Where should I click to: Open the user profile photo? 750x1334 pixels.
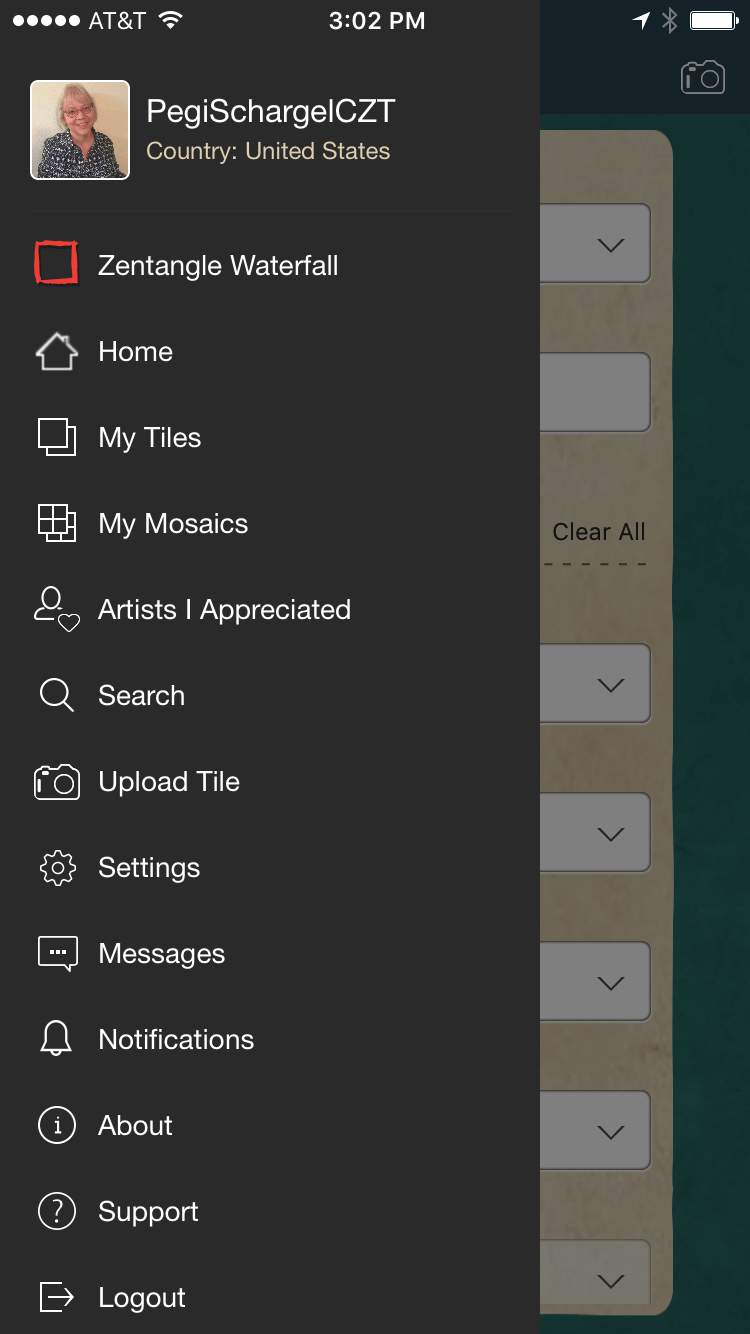click(80, 130)
